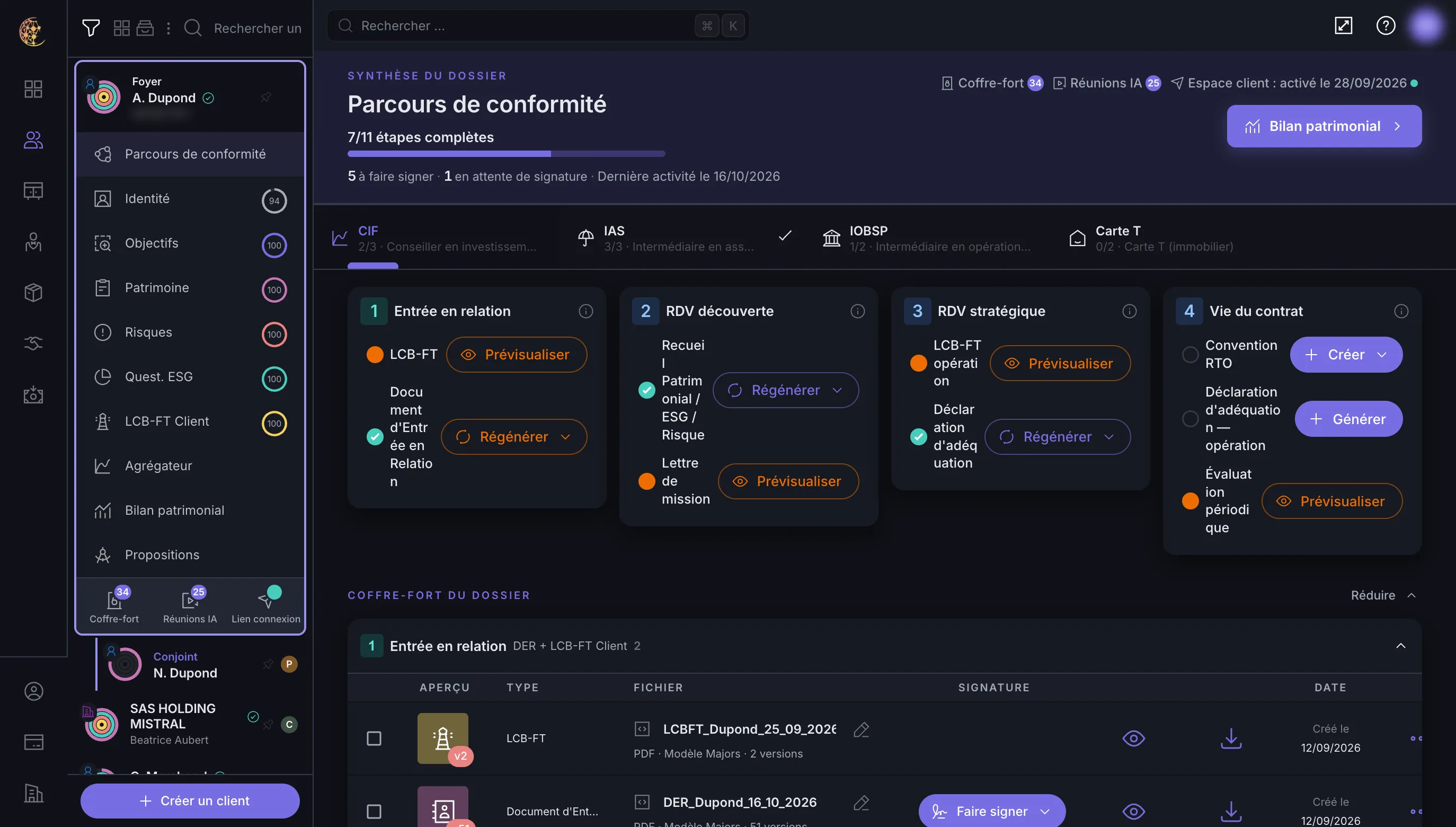The height and width of the screenshot is (827, 1456).
Task: Open the clients icon in left sidebar
Action: click(33, 140)
